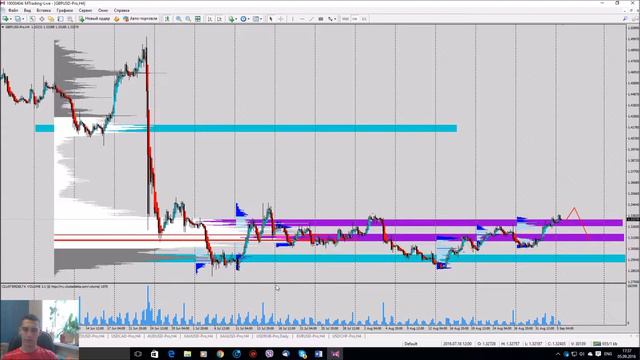Switch to AUDUSD-Pro,H4 chart tab
Screen dimensions: 640x360
coord(162,336)
